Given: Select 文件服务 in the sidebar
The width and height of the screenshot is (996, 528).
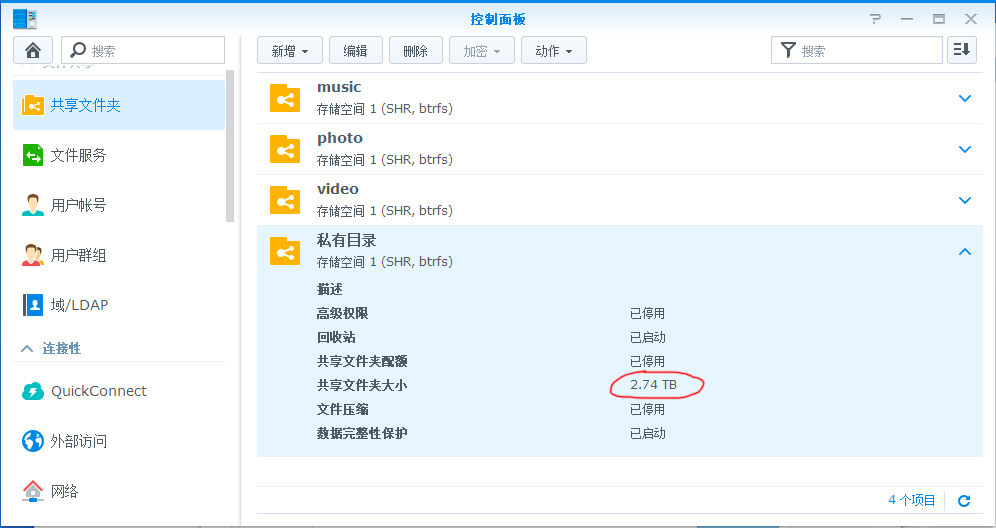Looking at the screenshot, I should coord(78,155).
